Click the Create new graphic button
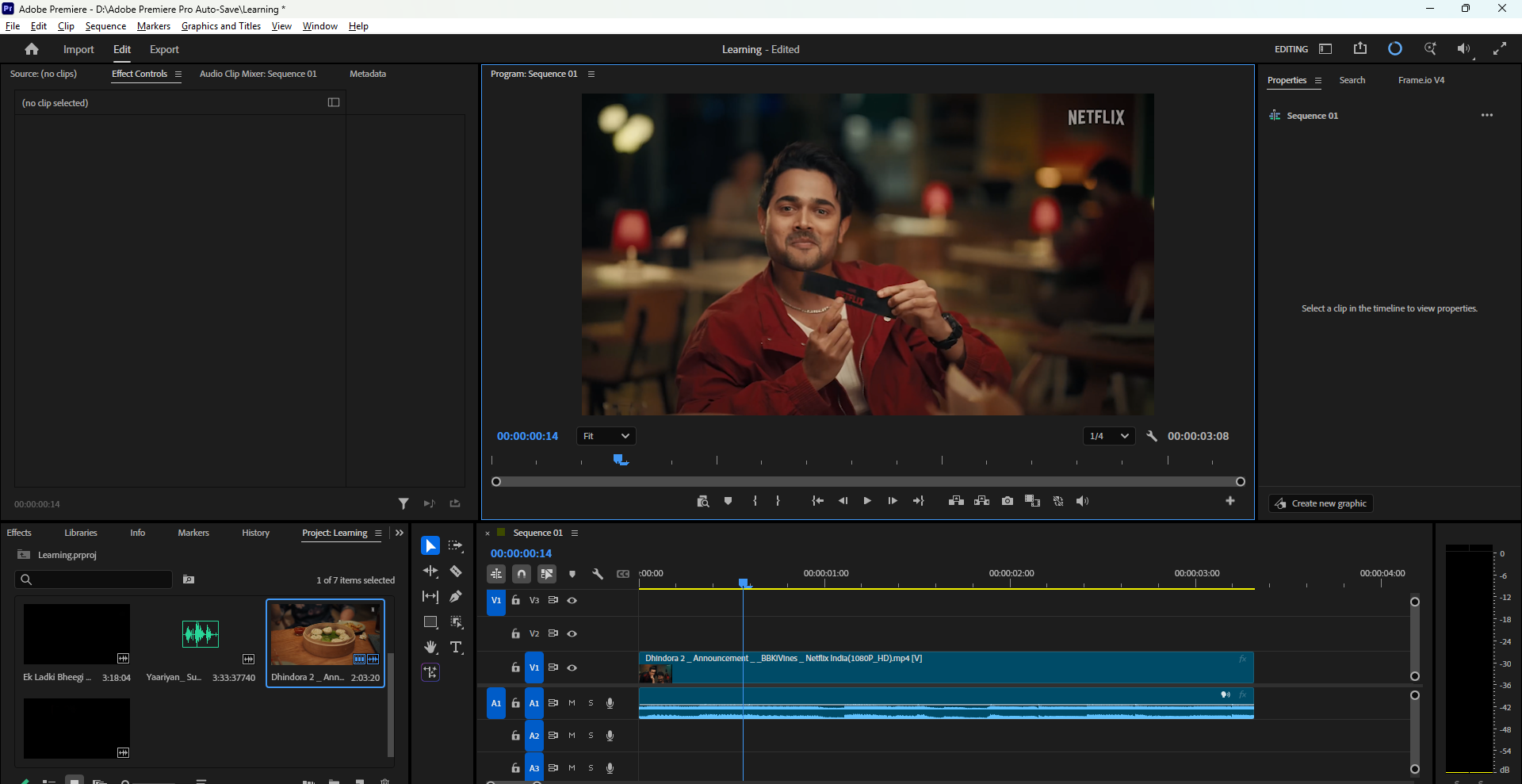Screen dimensions: 1522x784 [x=1321, y=503]
